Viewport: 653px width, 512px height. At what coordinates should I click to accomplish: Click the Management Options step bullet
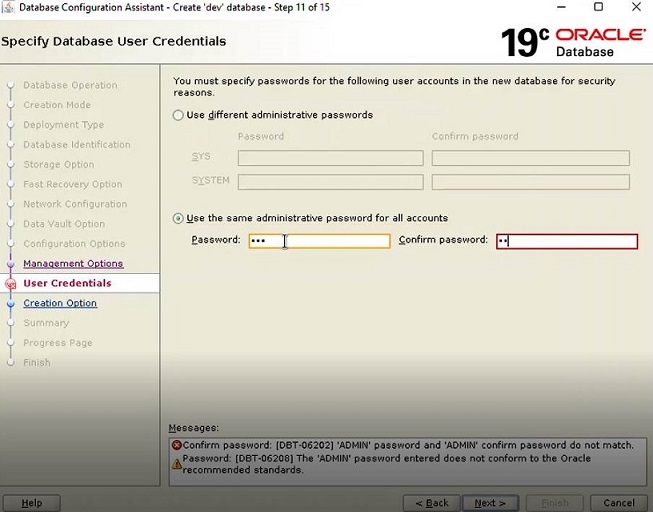click(10, 264)
